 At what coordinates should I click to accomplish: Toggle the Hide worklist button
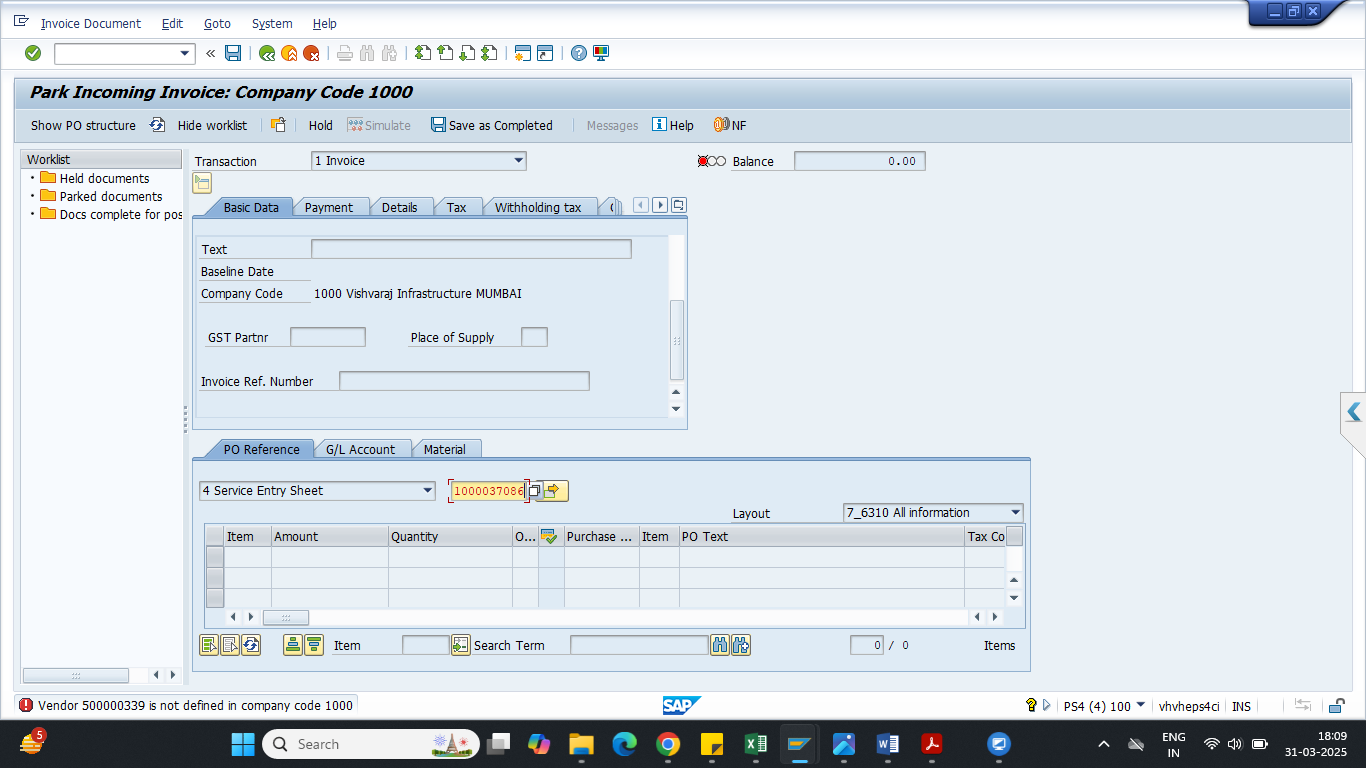[200, 125]
